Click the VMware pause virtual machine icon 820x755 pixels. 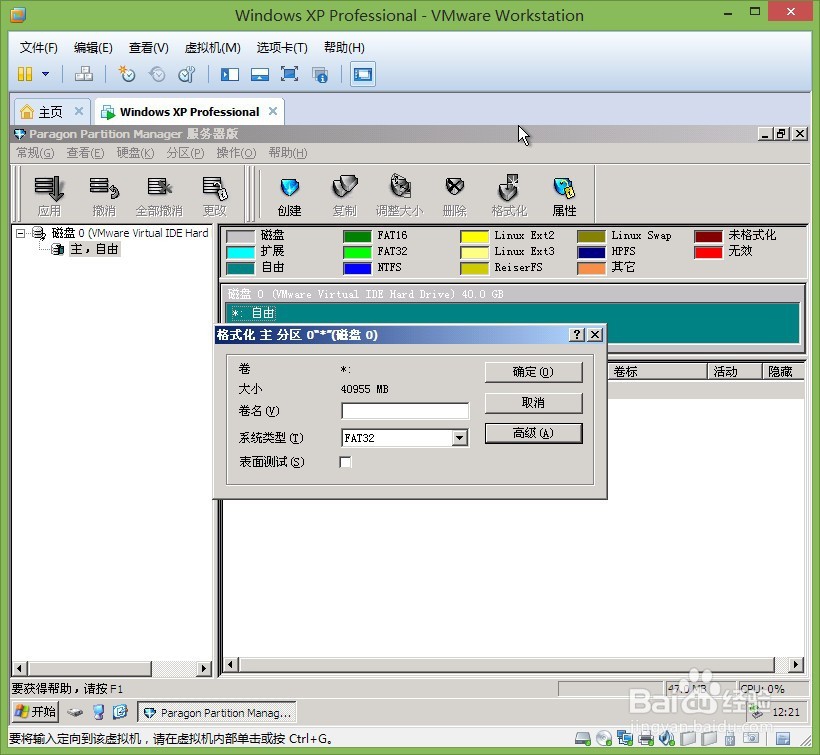click(25, 74)
